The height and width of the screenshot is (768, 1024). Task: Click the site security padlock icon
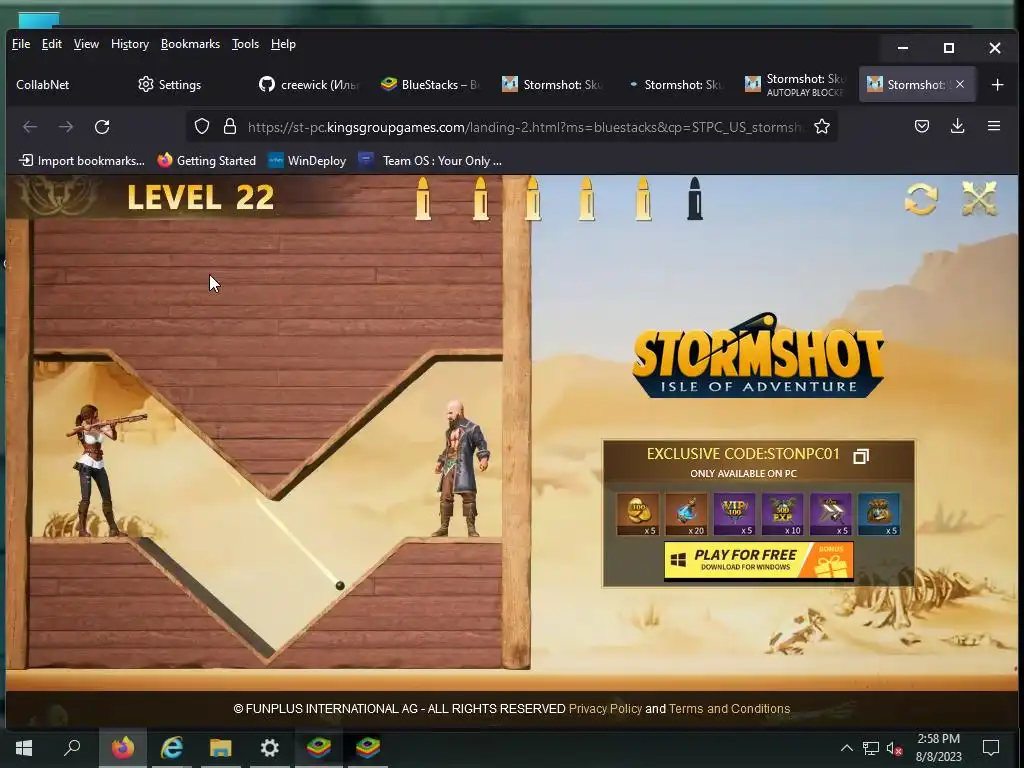[x=230, y=126]
